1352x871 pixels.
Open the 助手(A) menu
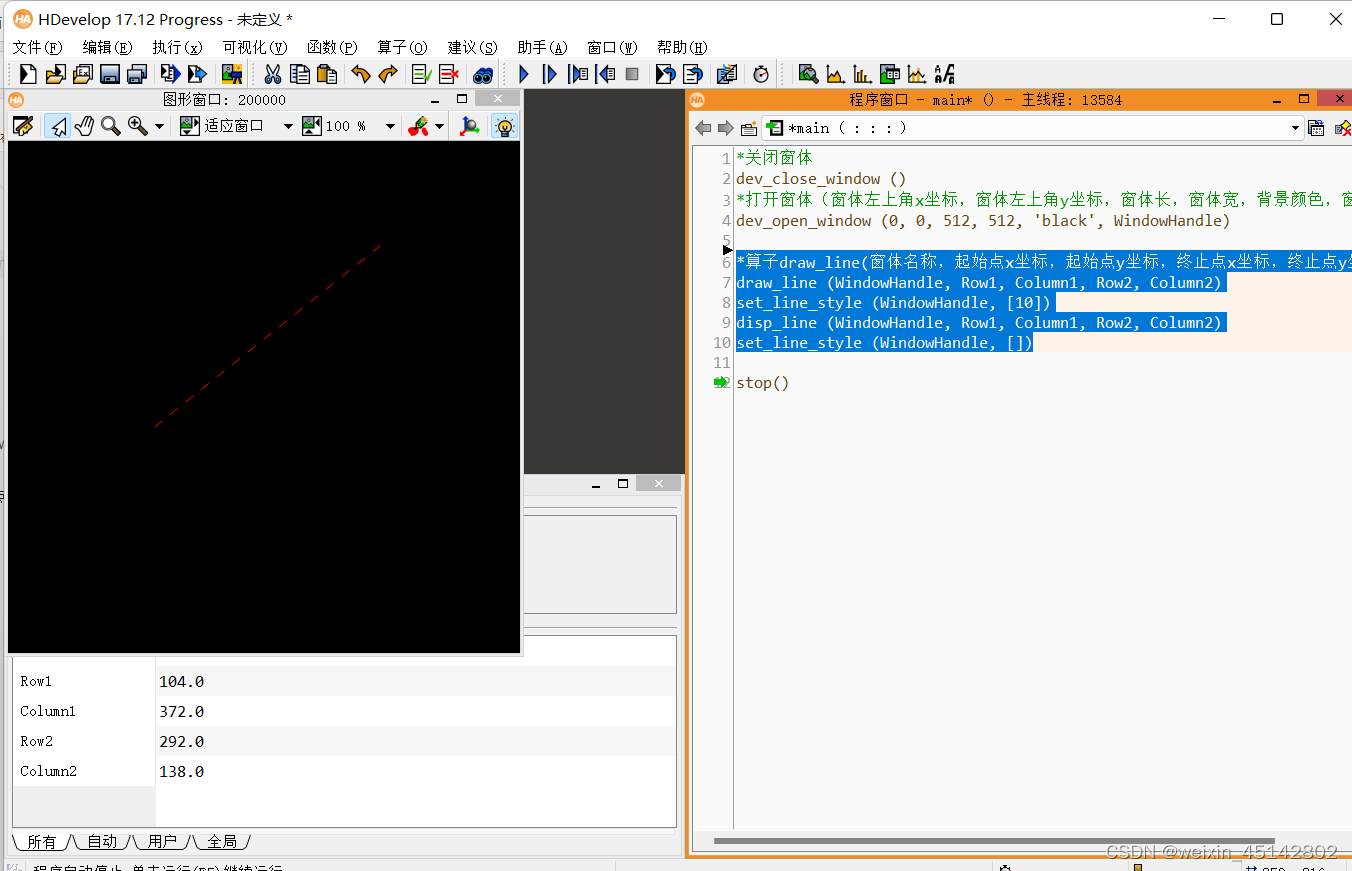[542, 47]
